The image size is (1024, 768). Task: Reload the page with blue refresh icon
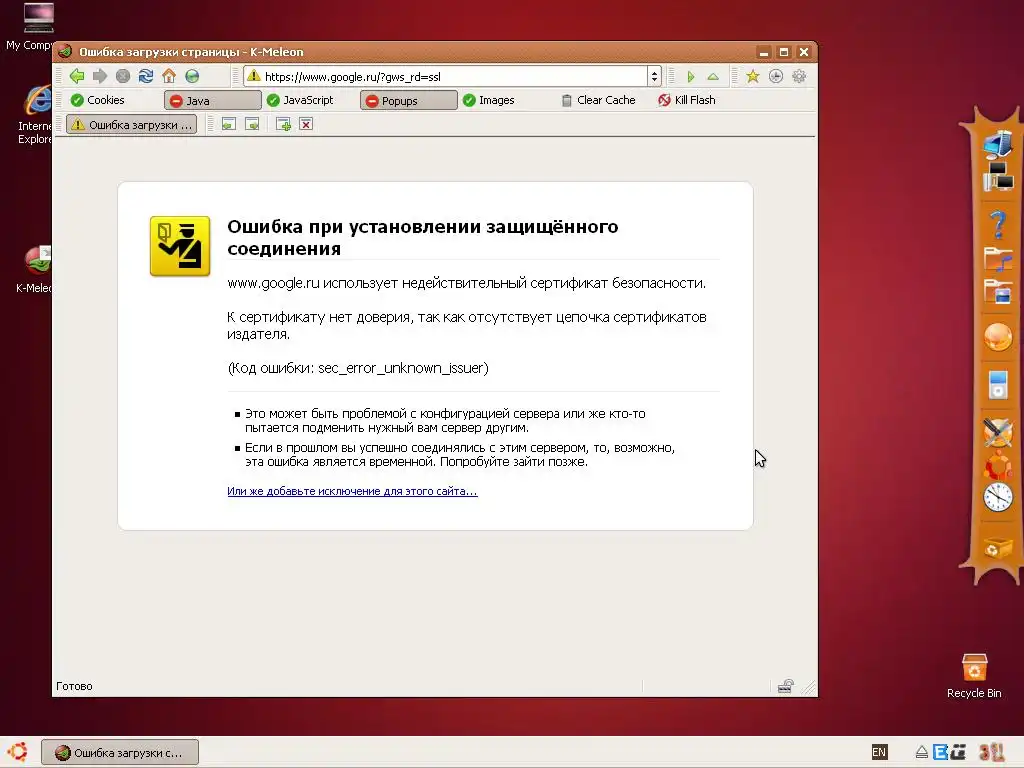coord(146,76)
